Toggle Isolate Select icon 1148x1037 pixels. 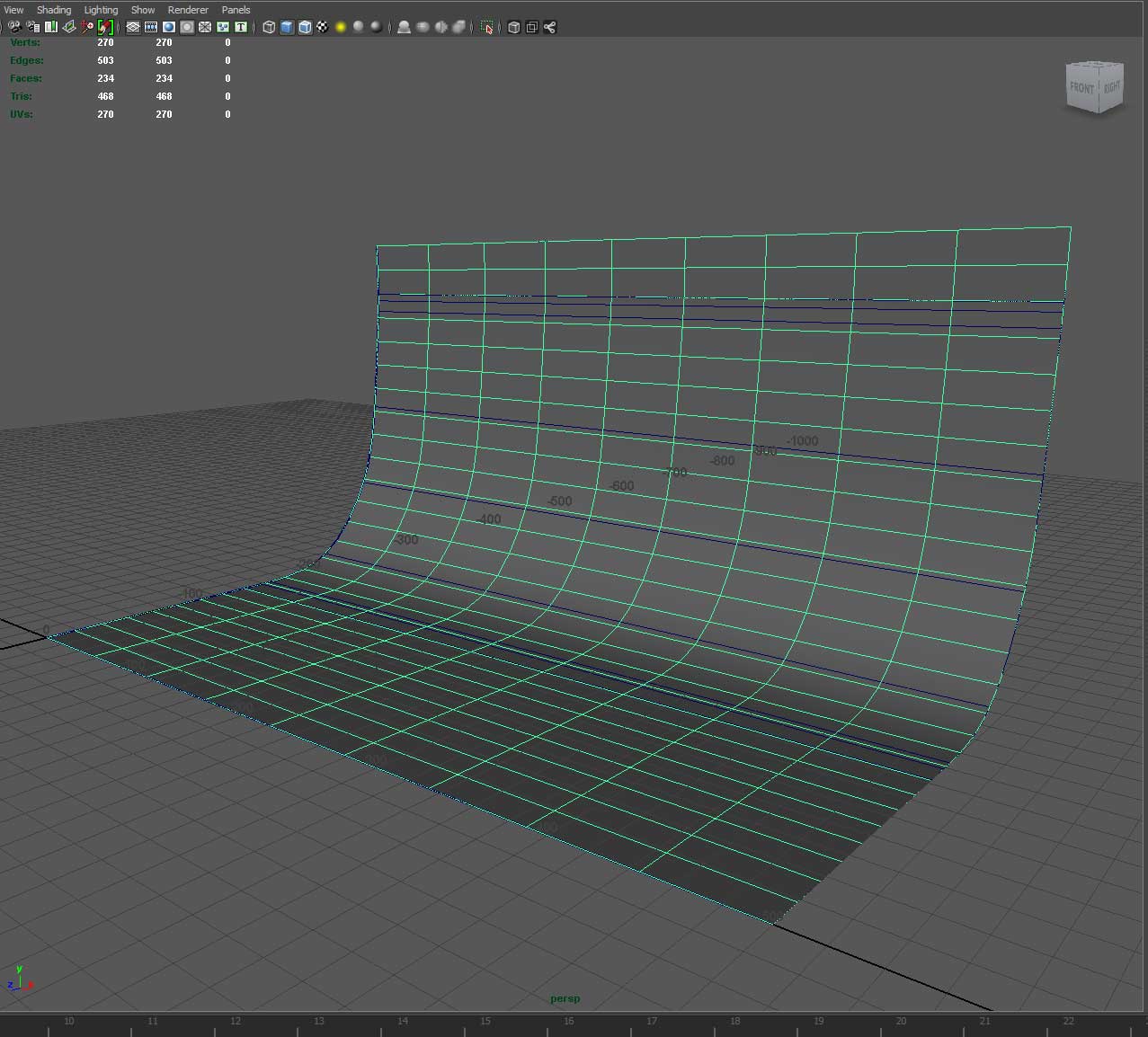point(487,27)
